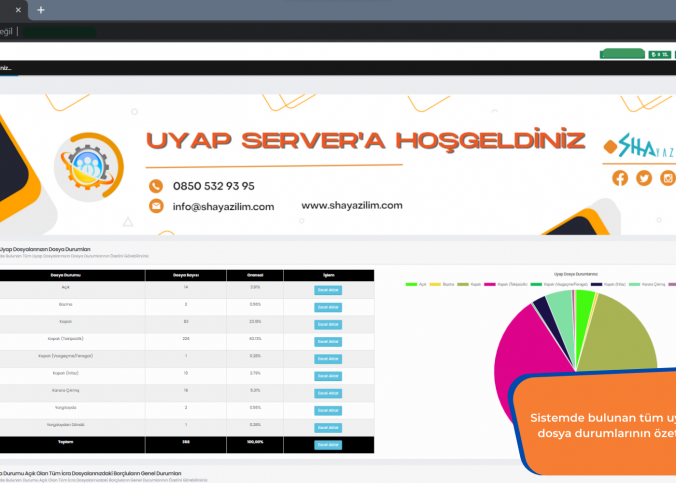The height and width of the screenshot is (483, 676).
Task: Toggle the Bozma yellow legend swatch
Action: coord(435,284)
